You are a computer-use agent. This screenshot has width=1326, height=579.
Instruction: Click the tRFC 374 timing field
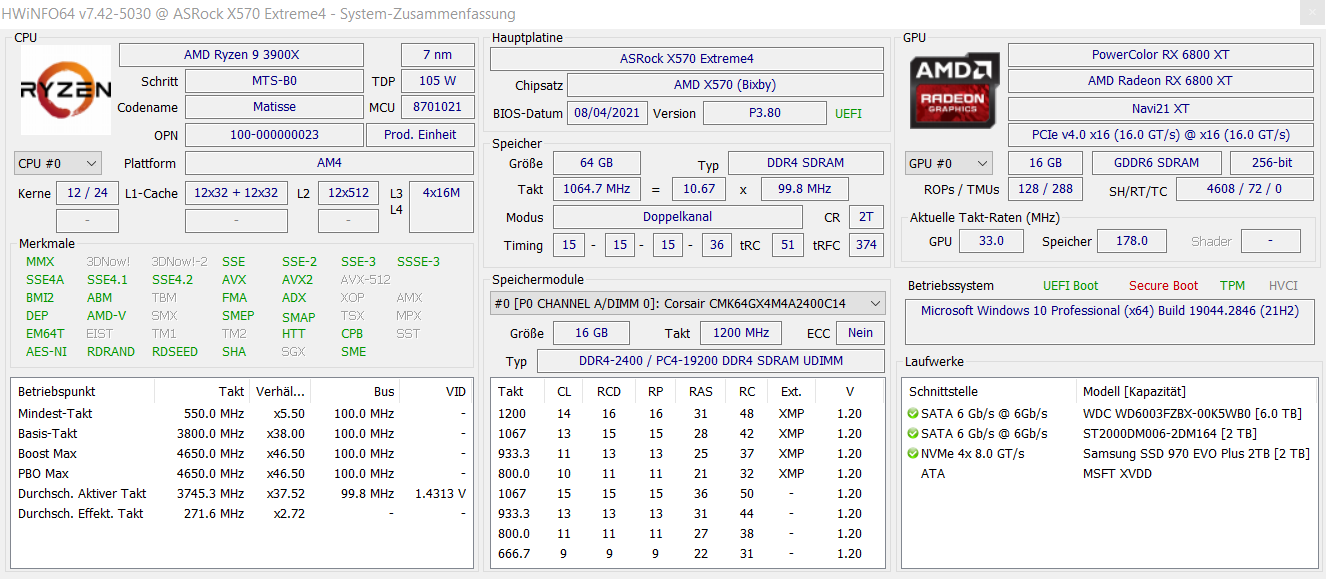click(866, 245)
